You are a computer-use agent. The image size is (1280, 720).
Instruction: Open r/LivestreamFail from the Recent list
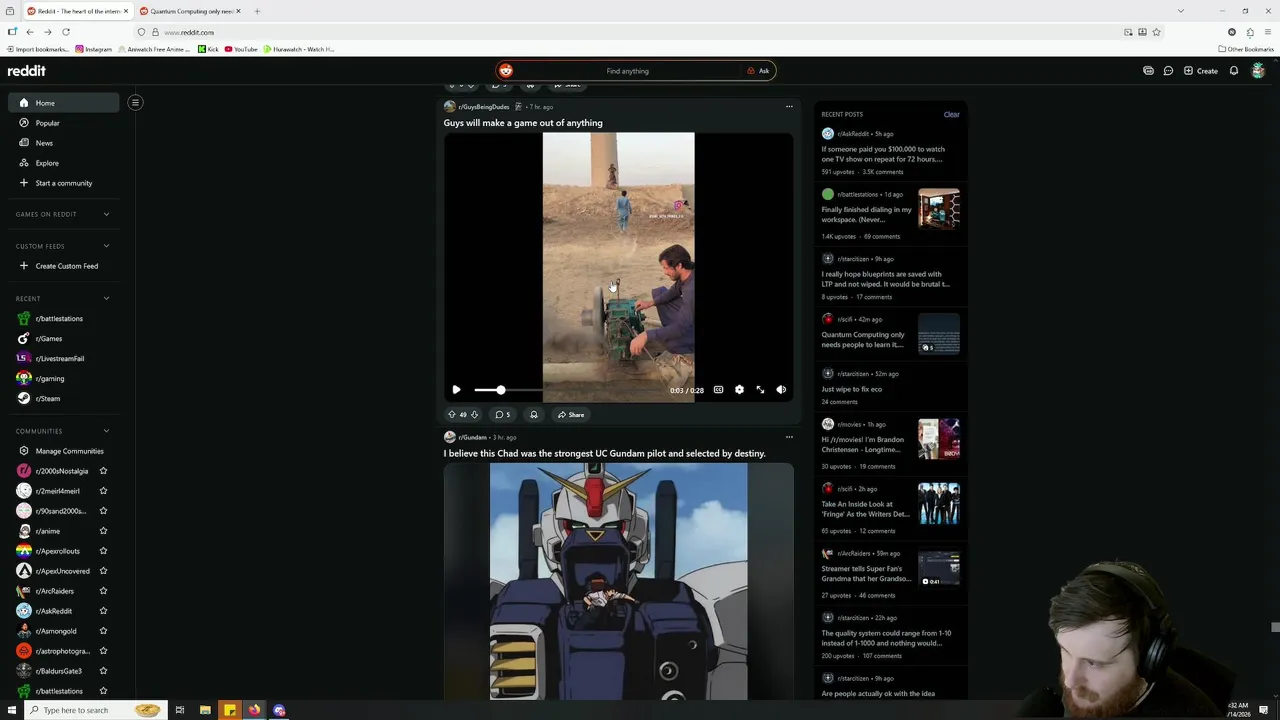[x=64, y=358]
